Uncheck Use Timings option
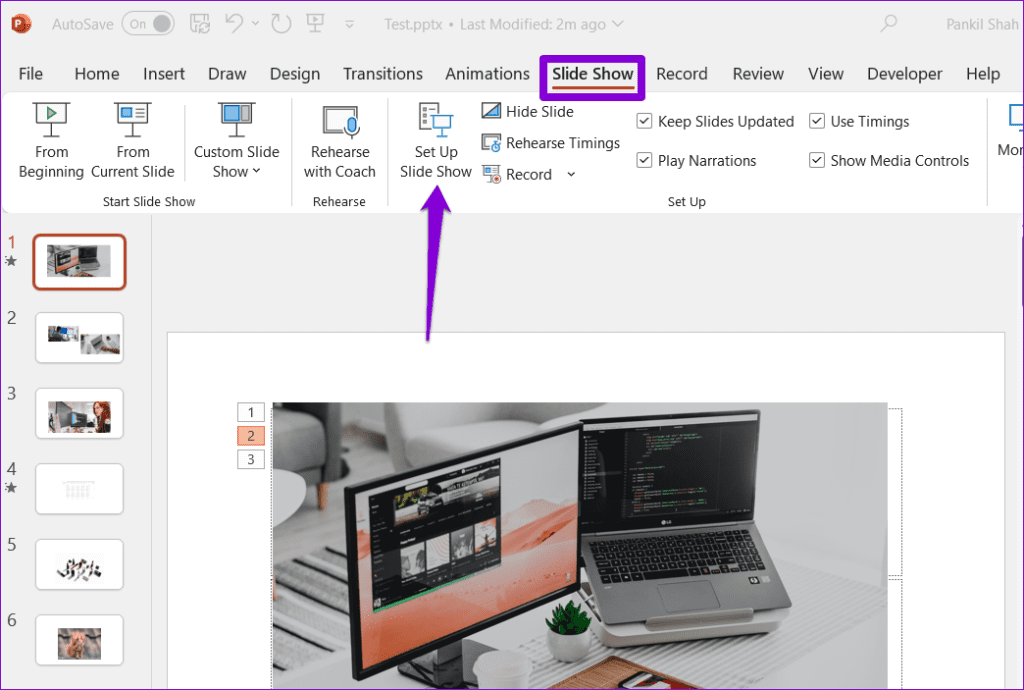 [817, 120]
